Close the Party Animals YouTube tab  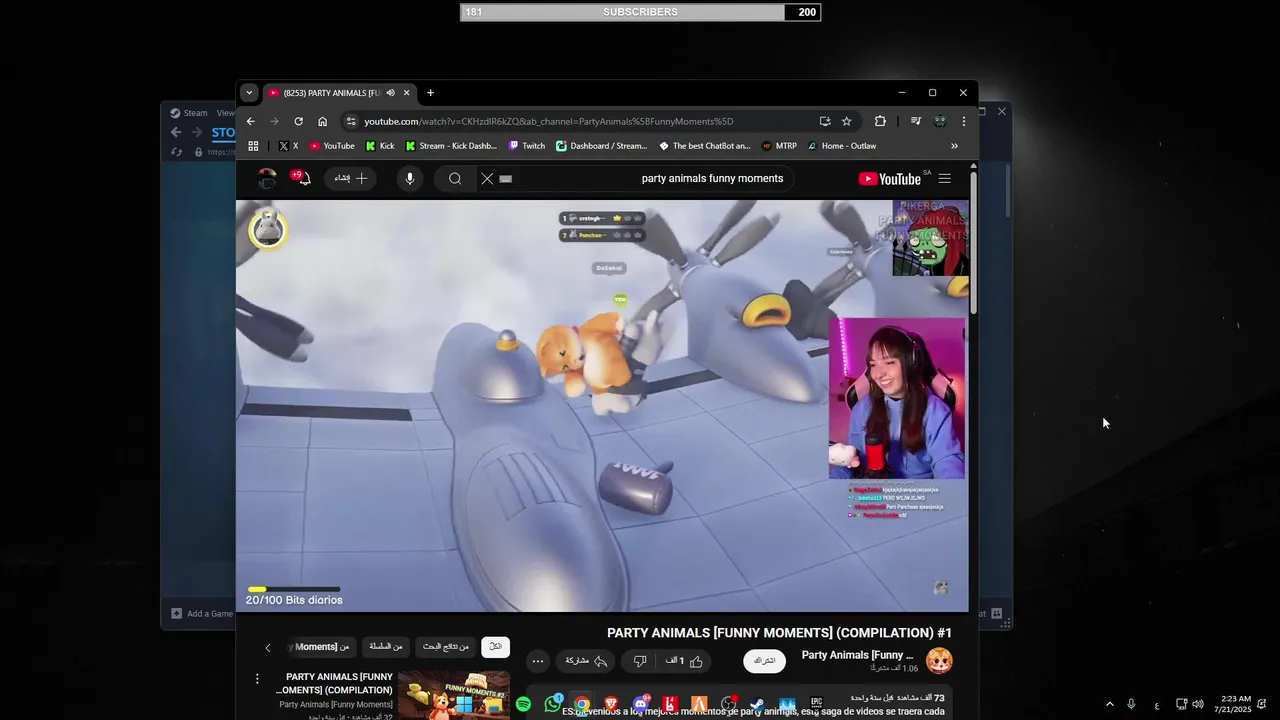[x=406, y=93]
